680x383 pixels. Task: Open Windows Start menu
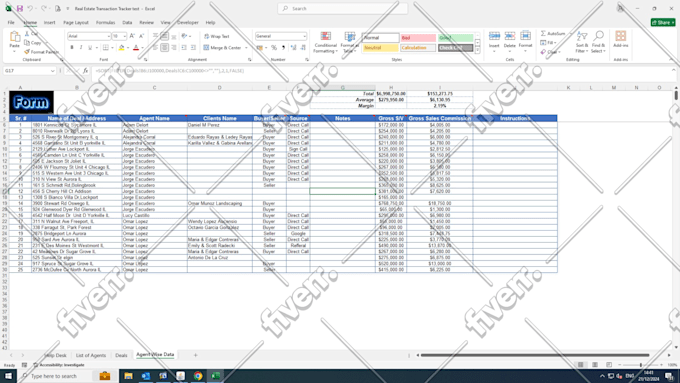point(8,376)
